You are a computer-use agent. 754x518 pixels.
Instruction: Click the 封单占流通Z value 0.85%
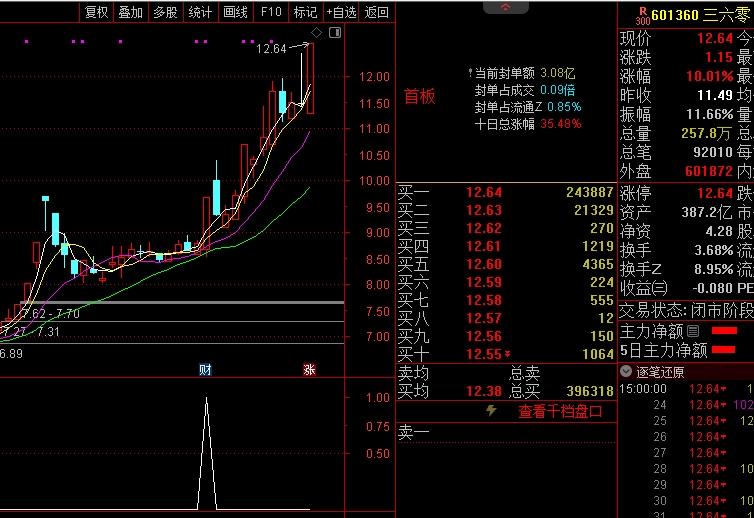[x=564, y=107]
